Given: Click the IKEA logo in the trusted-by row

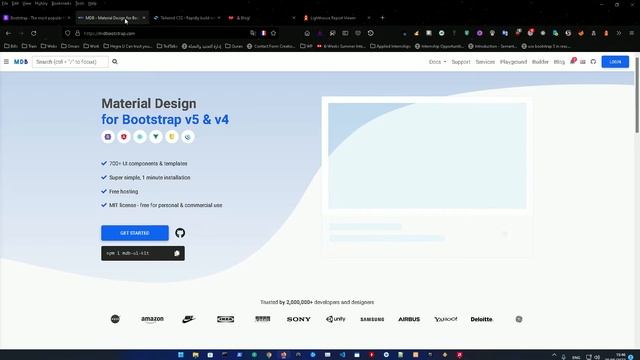Looking at the screenshot, I should click(225, 319).
